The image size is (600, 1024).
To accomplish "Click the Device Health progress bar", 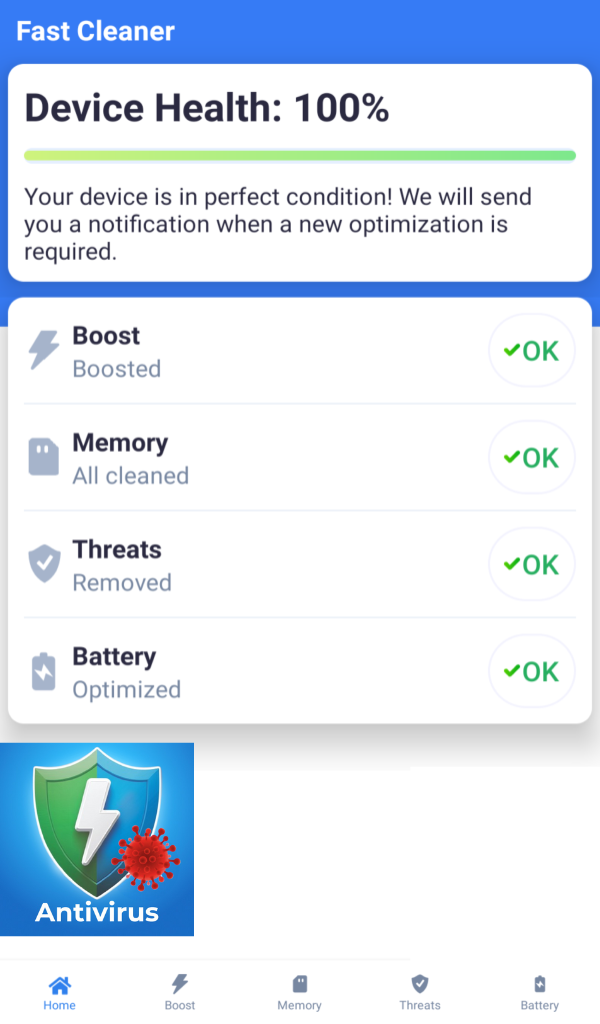I will pos(300,155).
